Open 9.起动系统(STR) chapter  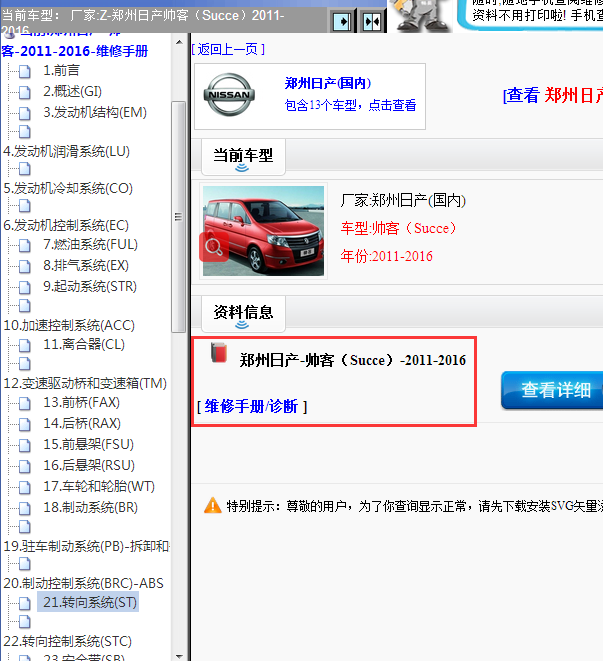90,287
